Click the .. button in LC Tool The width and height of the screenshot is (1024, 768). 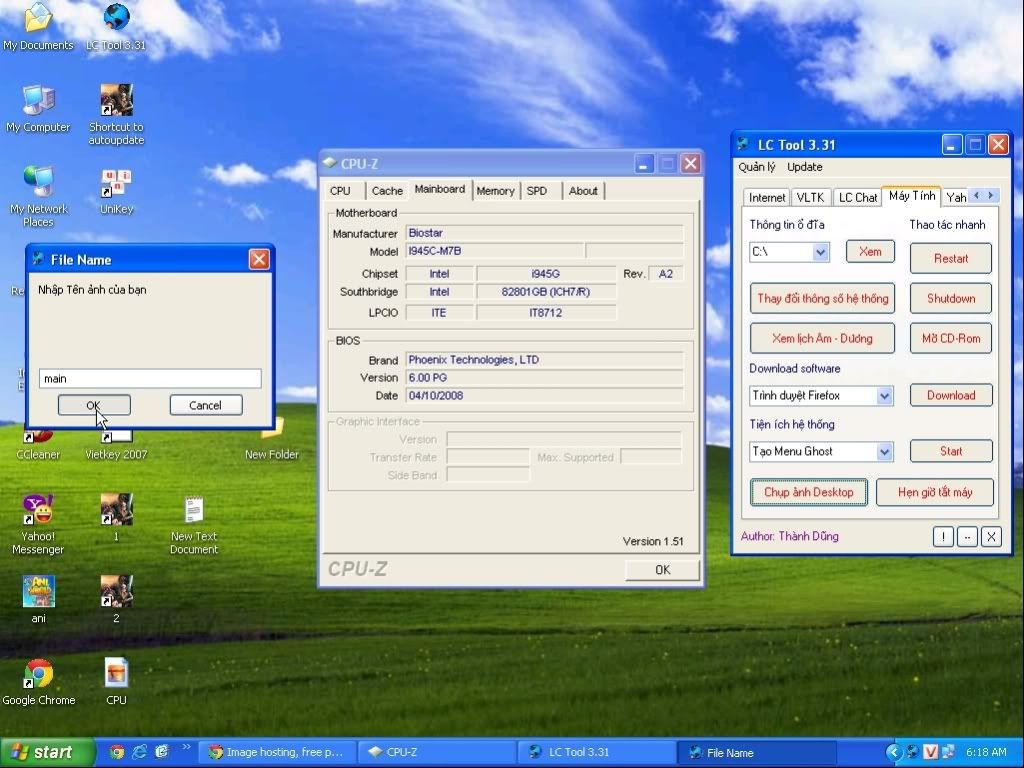click(x=967, y=537)
